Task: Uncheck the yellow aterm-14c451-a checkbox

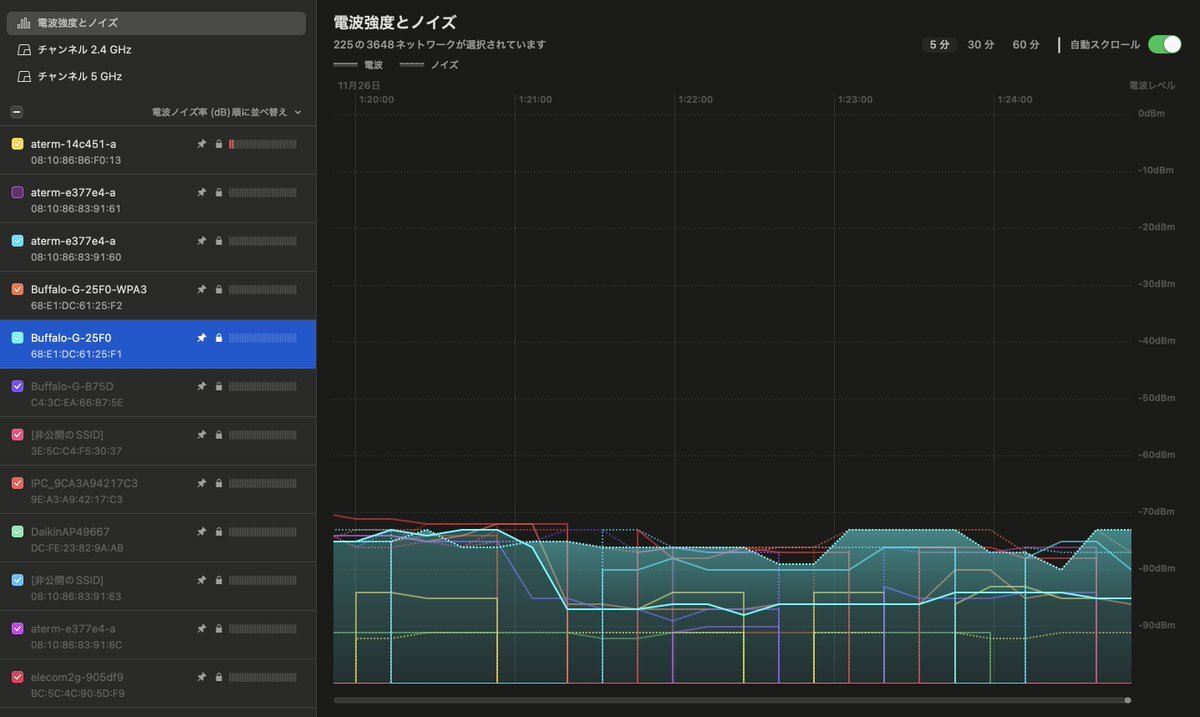Action: pyautogui.click(x=17, y=144)
